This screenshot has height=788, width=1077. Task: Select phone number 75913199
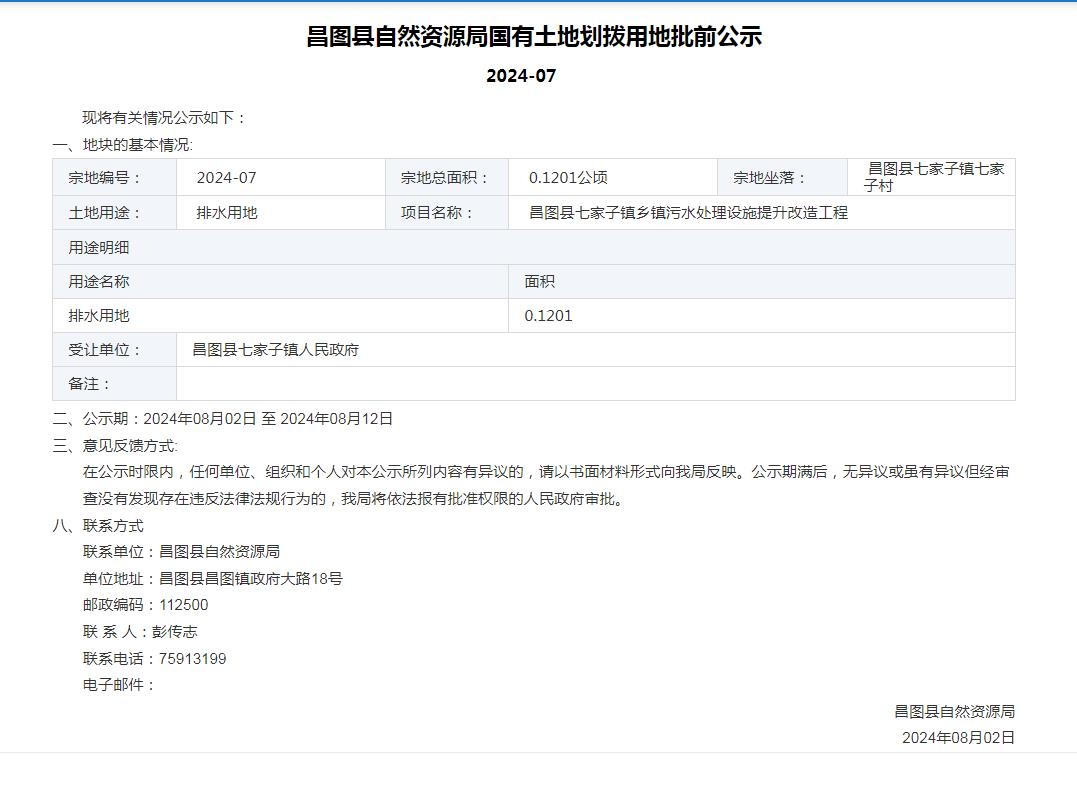point(192,659)
